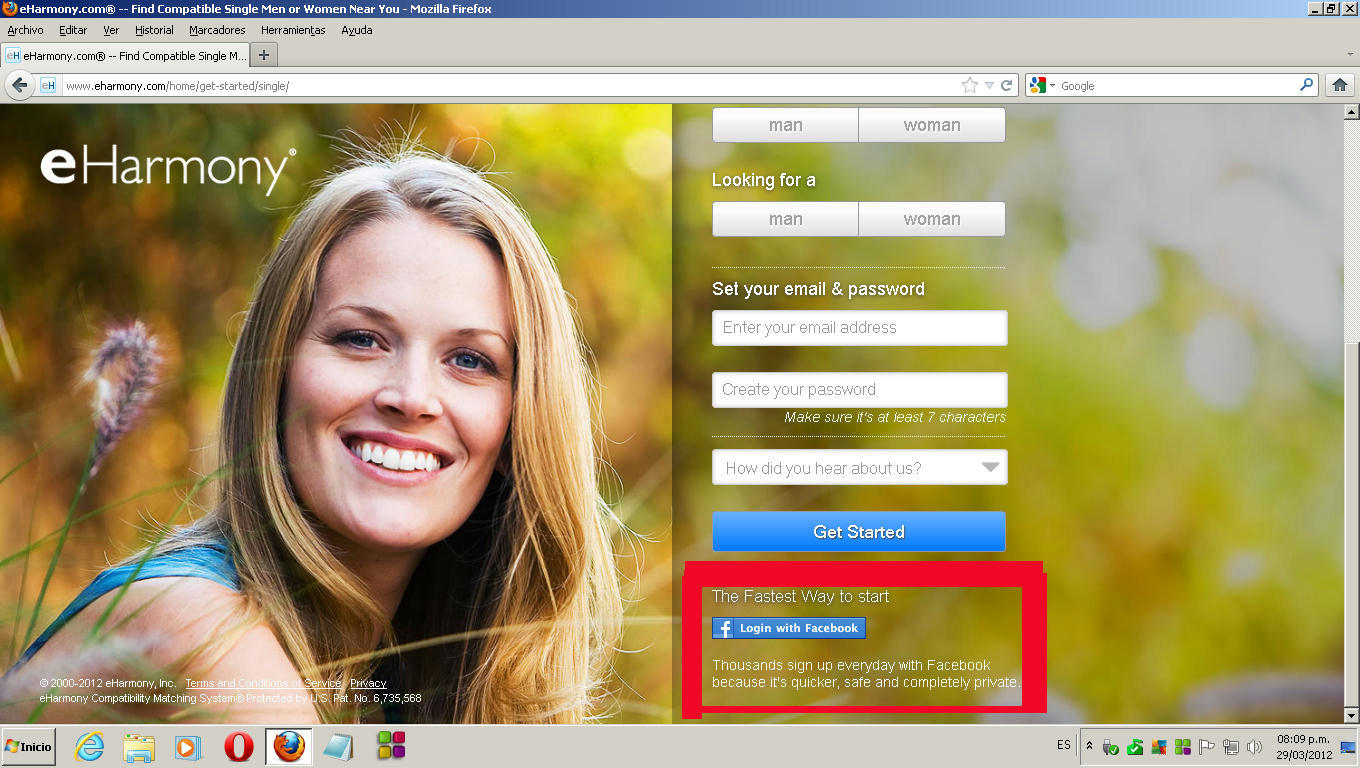1360x768 pixels.
Task: Select the eHarmony.com browser tab
Action: [125, 56]
